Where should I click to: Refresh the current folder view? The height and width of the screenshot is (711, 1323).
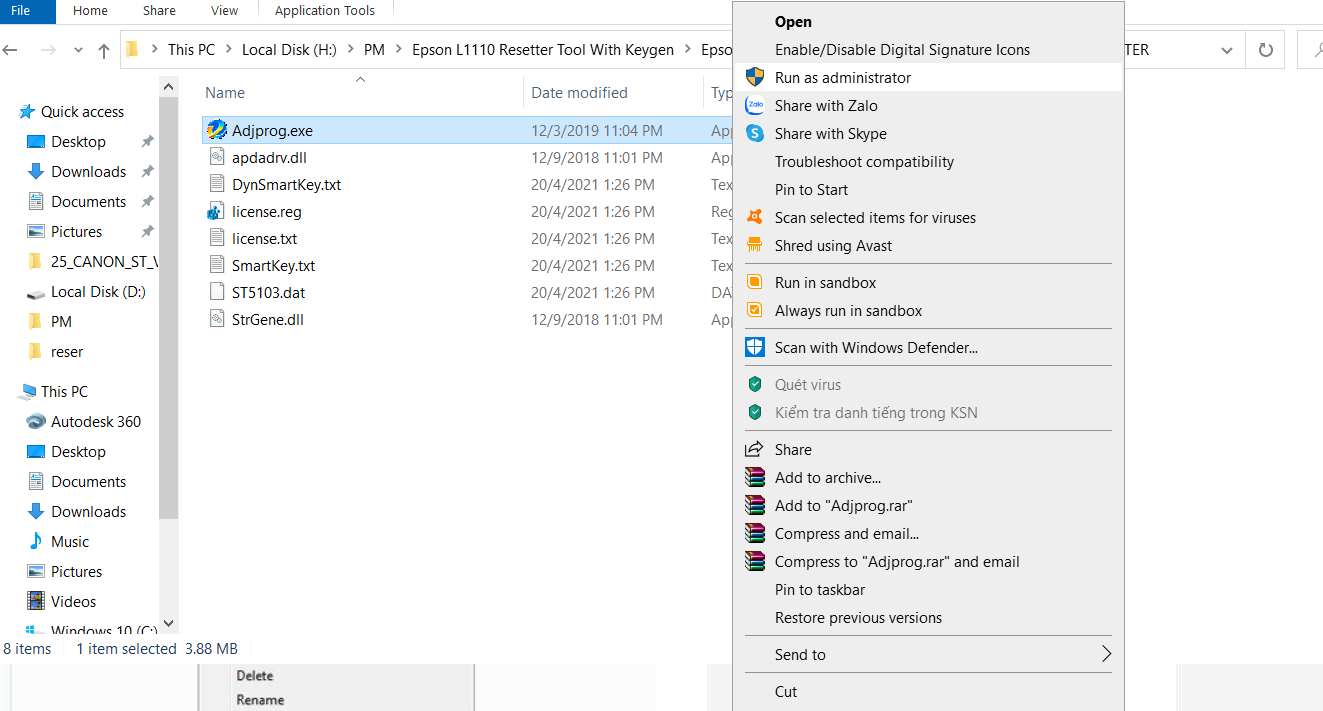coord(1266,50)
